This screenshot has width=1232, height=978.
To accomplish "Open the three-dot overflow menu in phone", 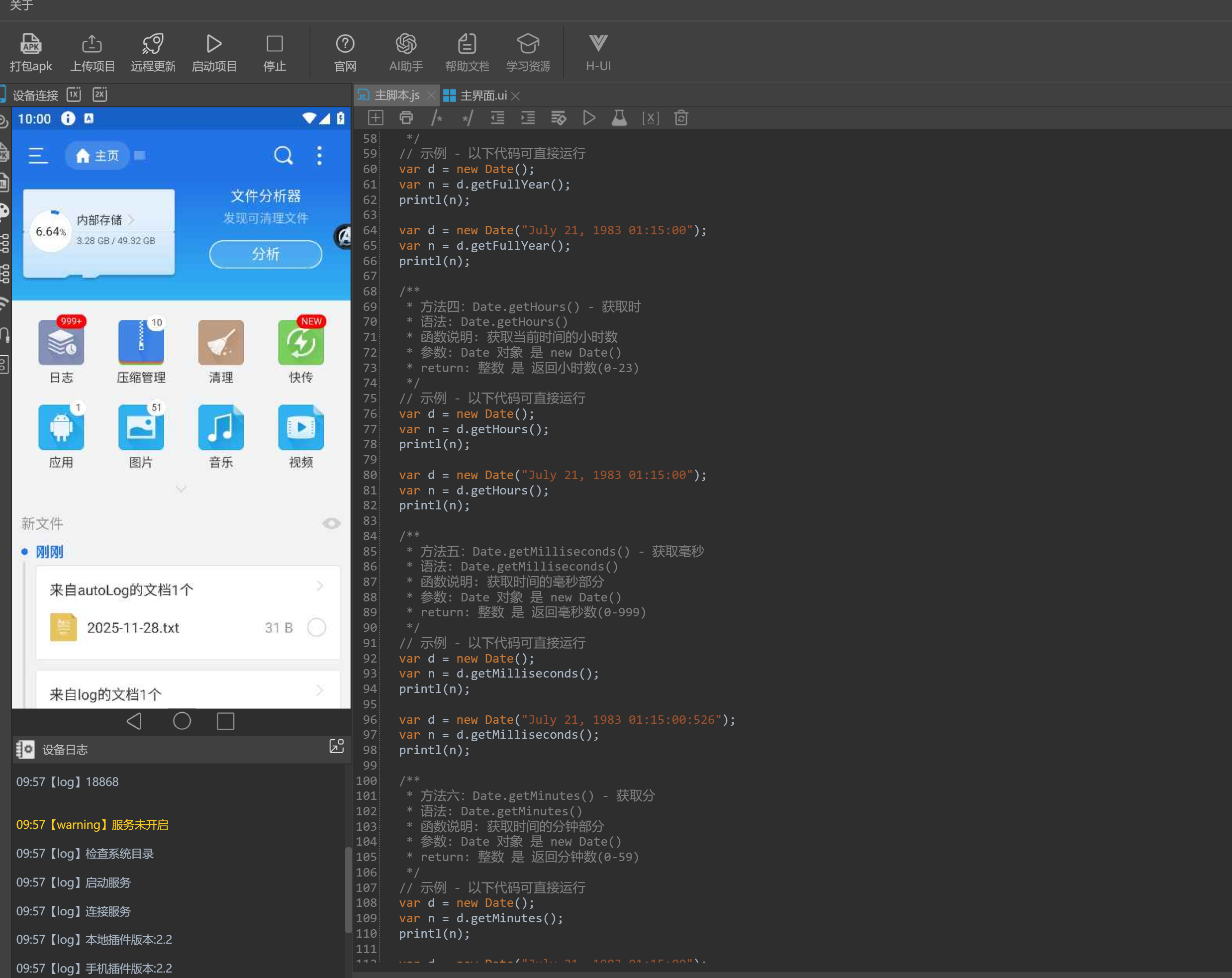I will click(x=319, y=156).
